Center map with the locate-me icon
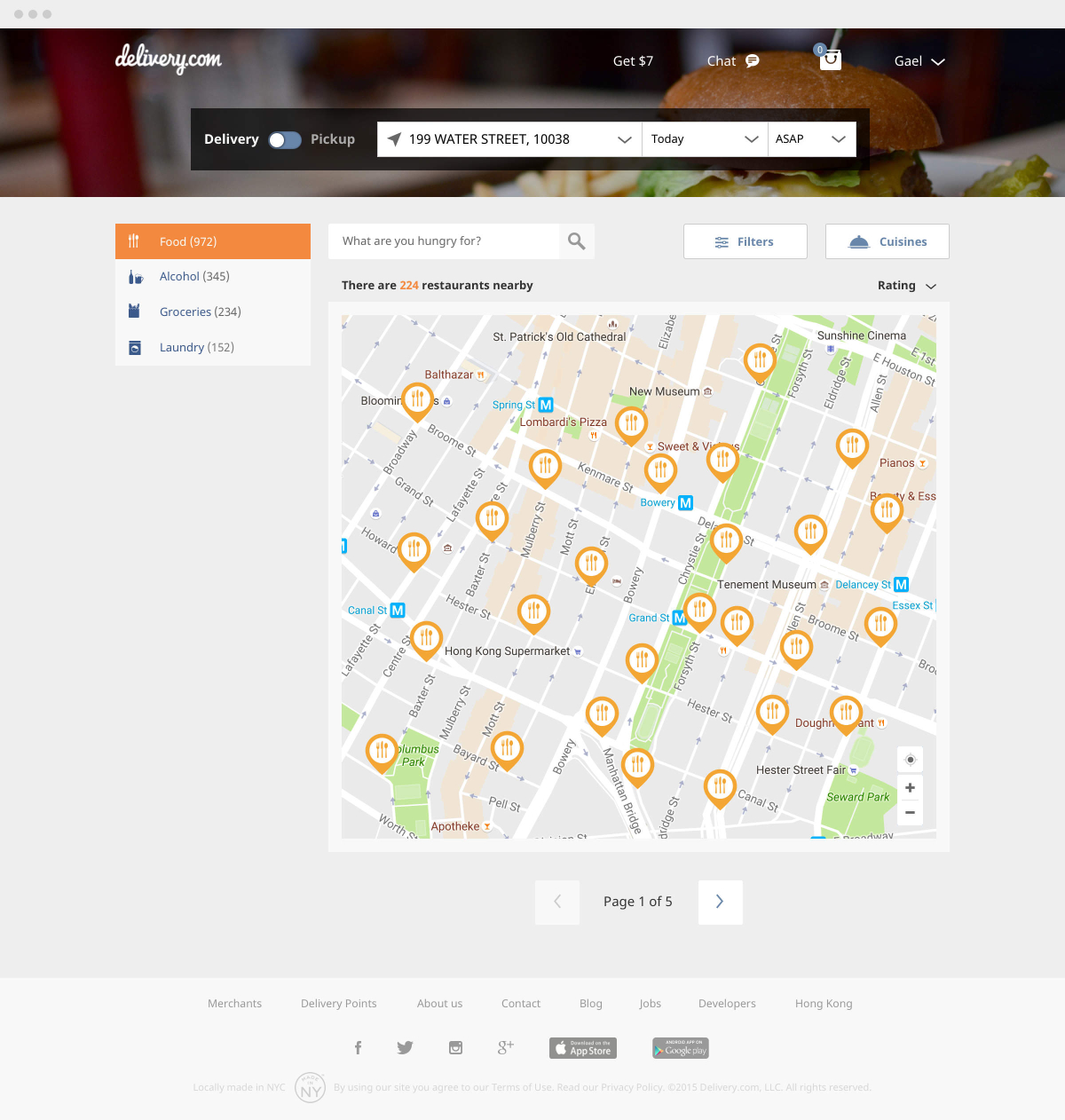The height and width of the screenshot is (1120, 1065). (910, 760)
